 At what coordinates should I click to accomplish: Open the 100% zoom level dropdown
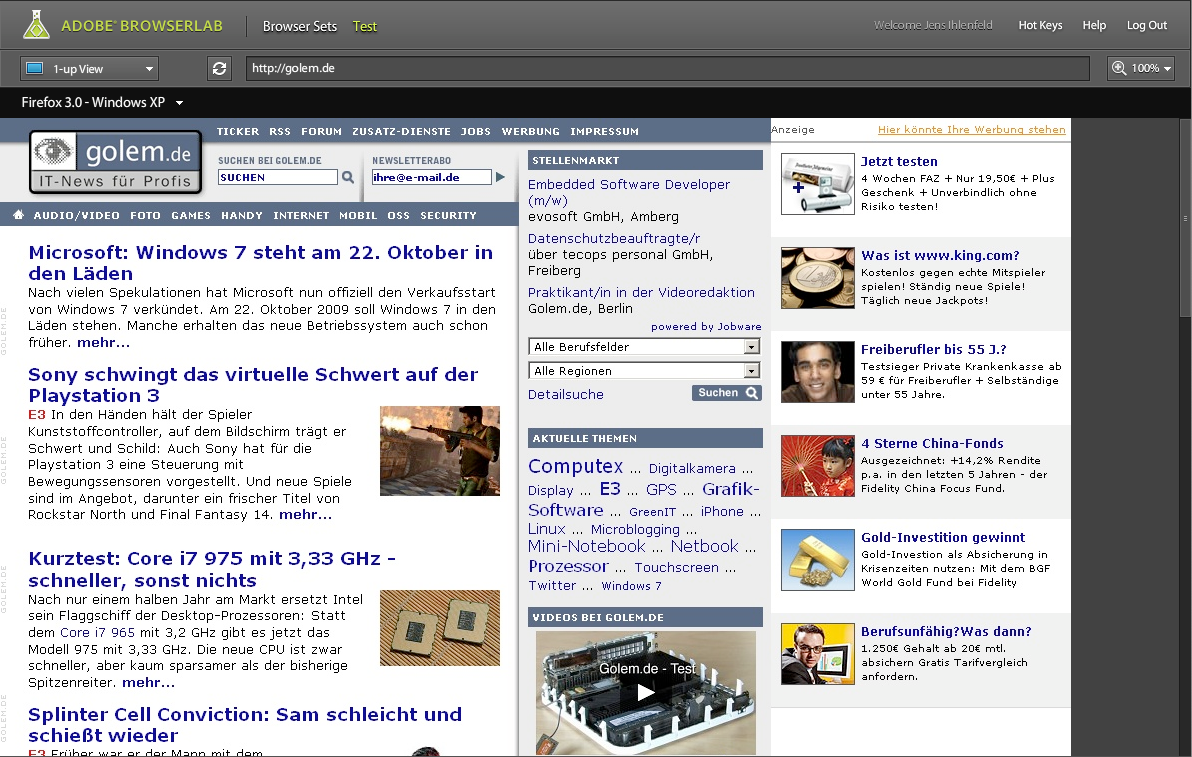pyautogui.click(x=1141, y=68)
